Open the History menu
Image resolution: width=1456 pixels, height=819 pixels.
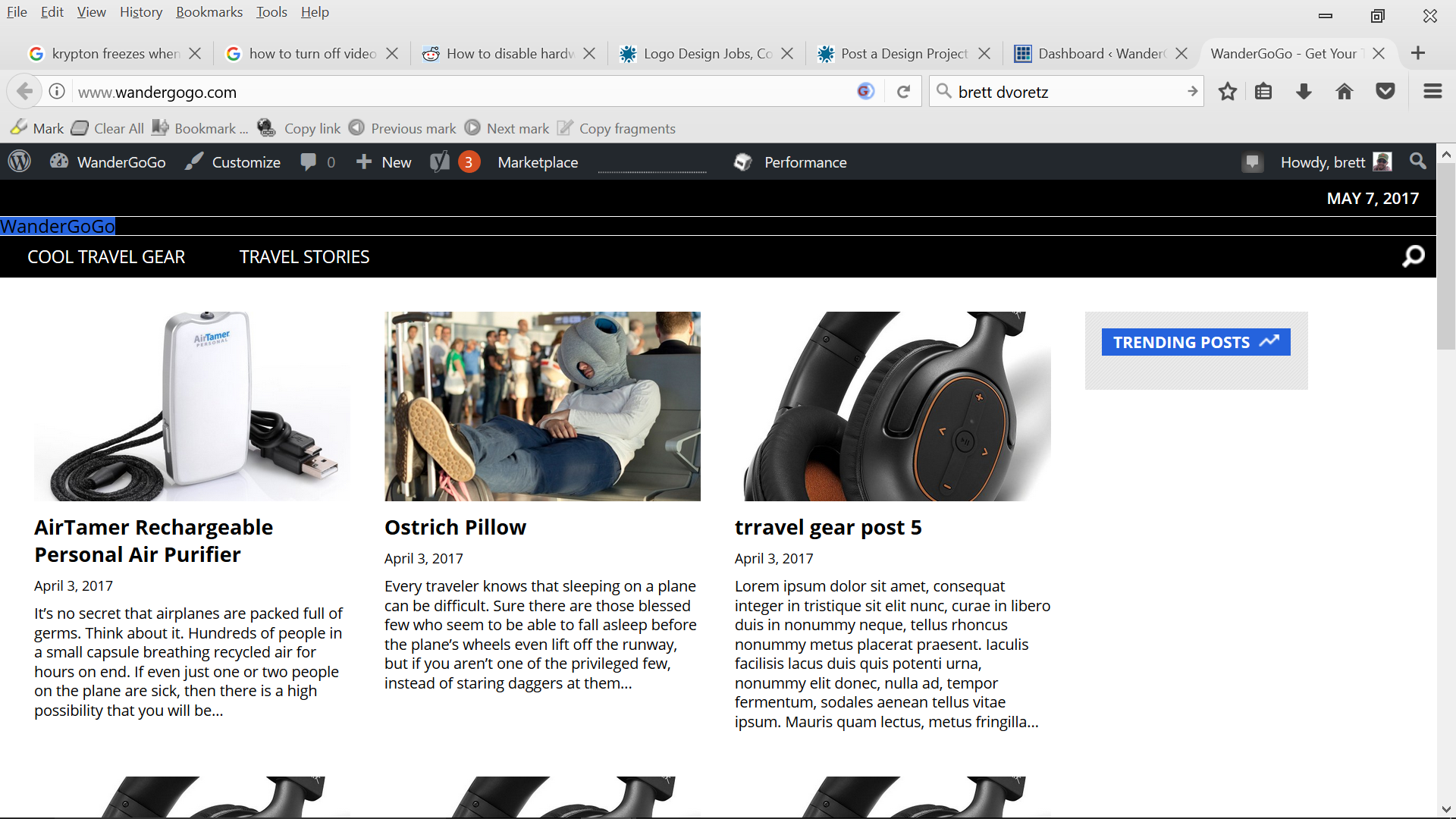(x=140, y=12)
